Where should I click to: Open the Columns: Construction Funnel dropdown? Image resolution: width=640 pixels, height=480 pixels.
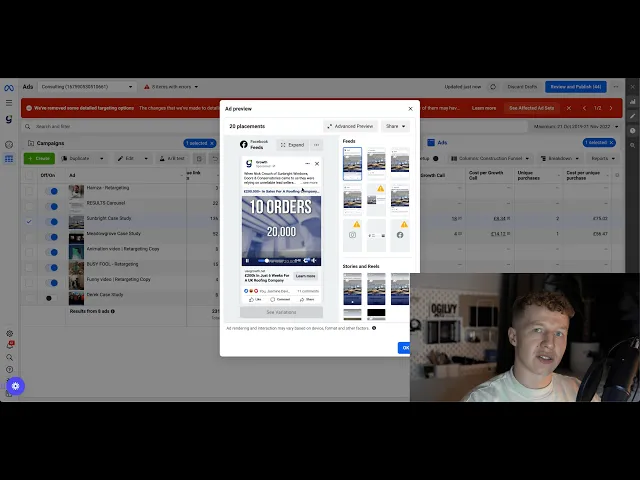point(490,158)
